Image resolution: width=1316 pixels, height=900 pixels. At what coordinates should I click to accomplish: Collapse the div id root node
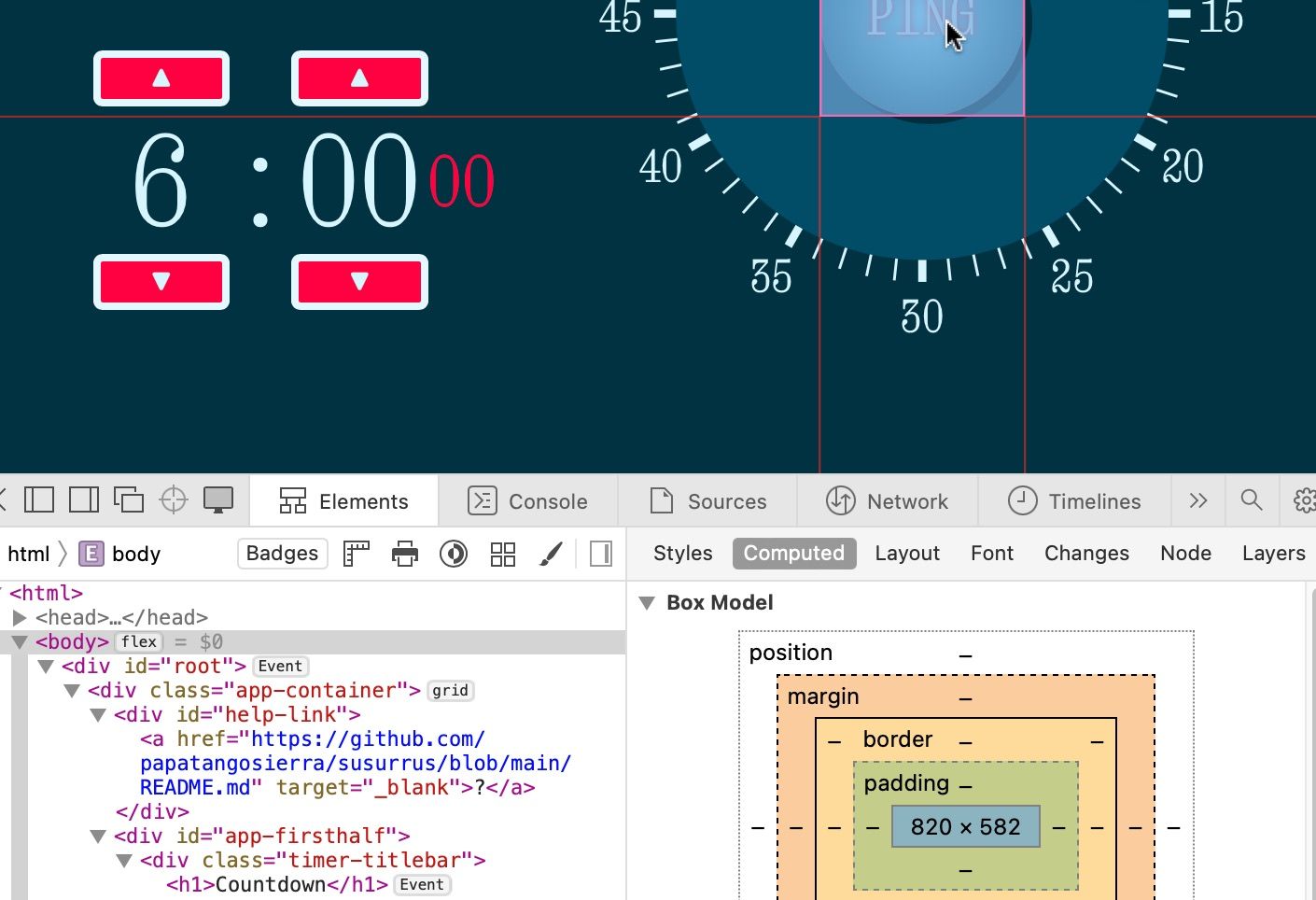[45, 667]
